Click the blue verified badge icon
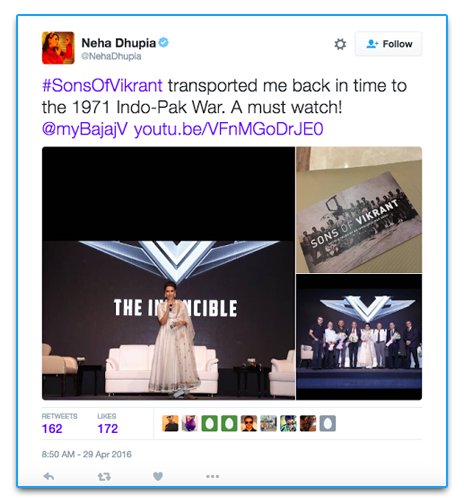The image size is (464, 500). tap(163, 43)
